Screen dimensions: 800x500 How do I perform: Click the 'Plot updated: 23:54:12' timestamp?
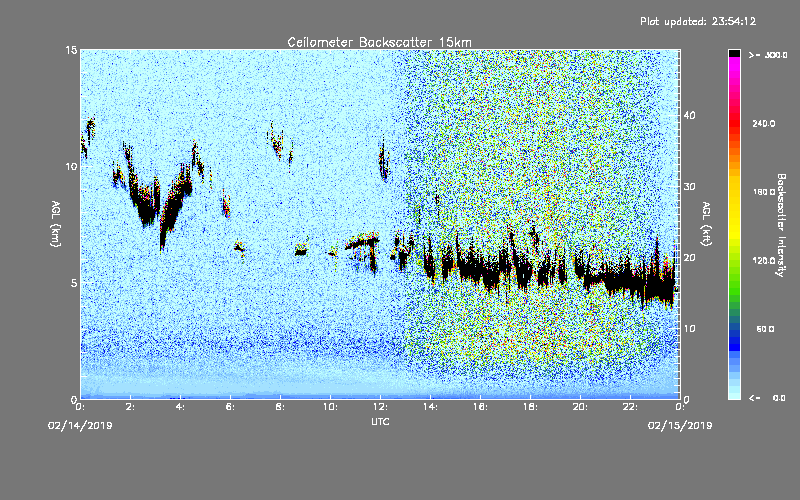(698, 21)
